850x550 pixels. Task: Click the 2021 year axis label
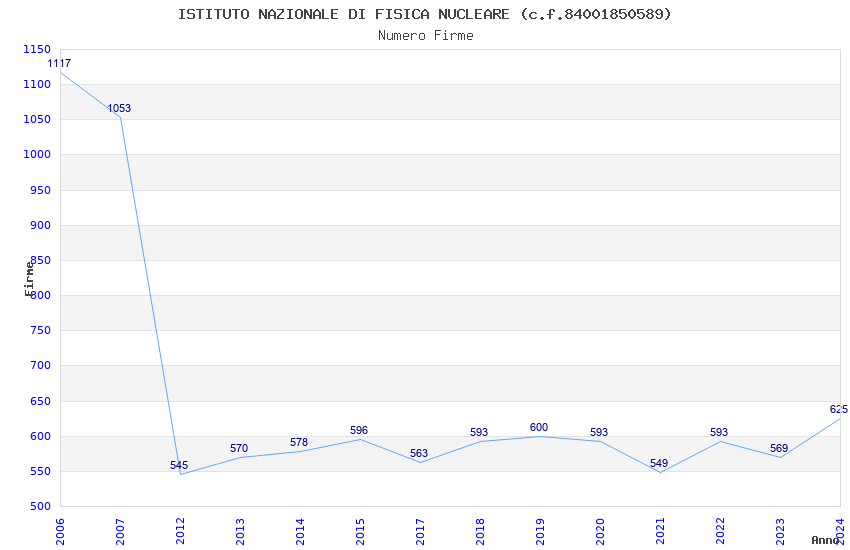660,531
